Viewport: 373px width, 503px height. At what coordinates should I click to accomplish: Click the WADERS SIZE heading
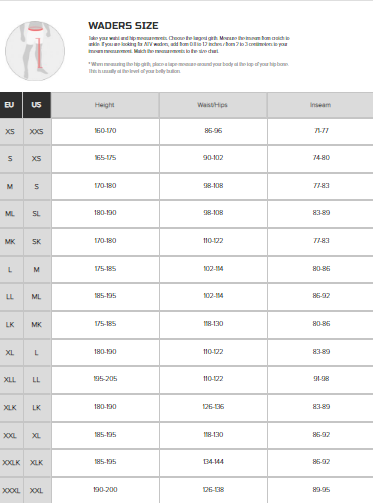(x=123, y=26)
